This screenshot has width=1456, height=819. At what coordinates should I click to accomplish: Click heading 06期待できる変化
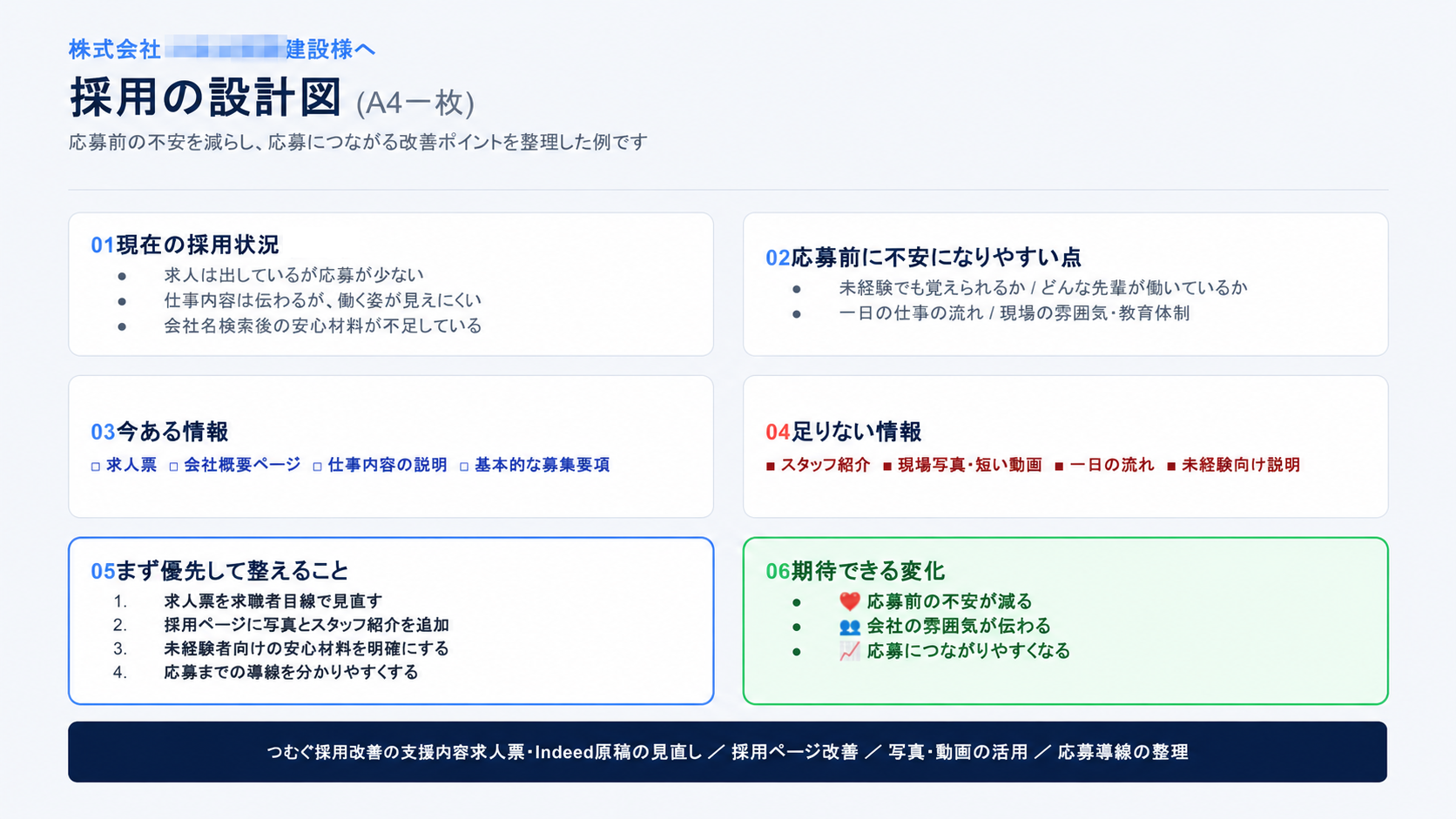(855, 571)
